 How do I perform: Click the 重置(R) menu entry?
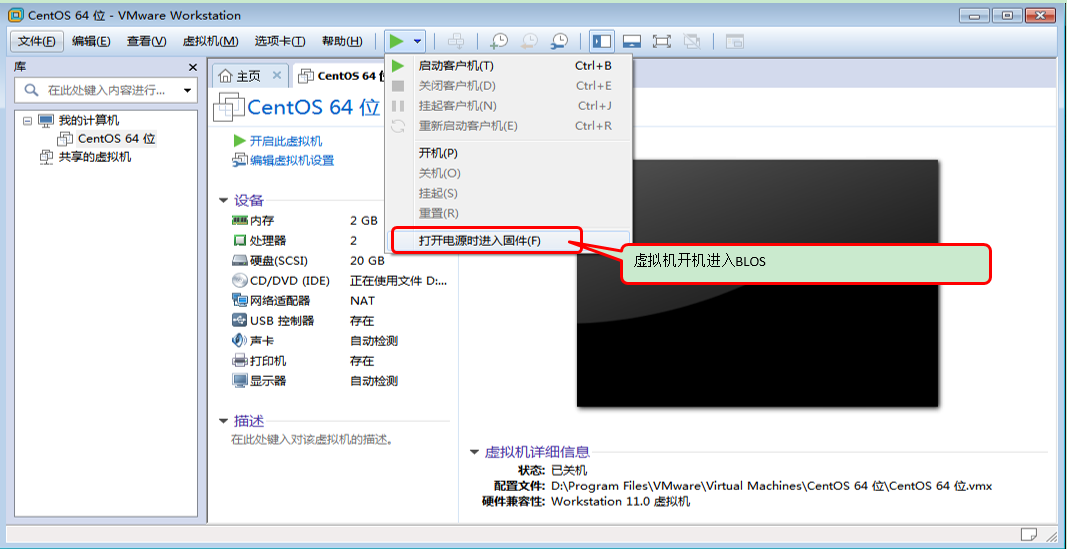508,214
